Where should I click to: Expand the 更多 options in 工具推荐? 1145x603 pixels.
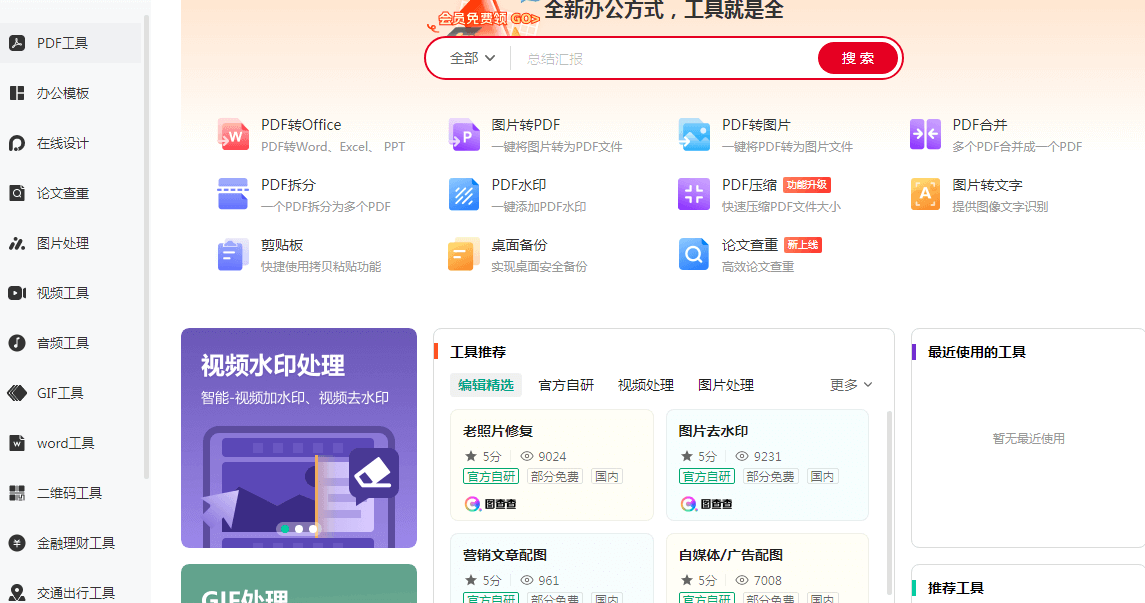tap(849, 384)
